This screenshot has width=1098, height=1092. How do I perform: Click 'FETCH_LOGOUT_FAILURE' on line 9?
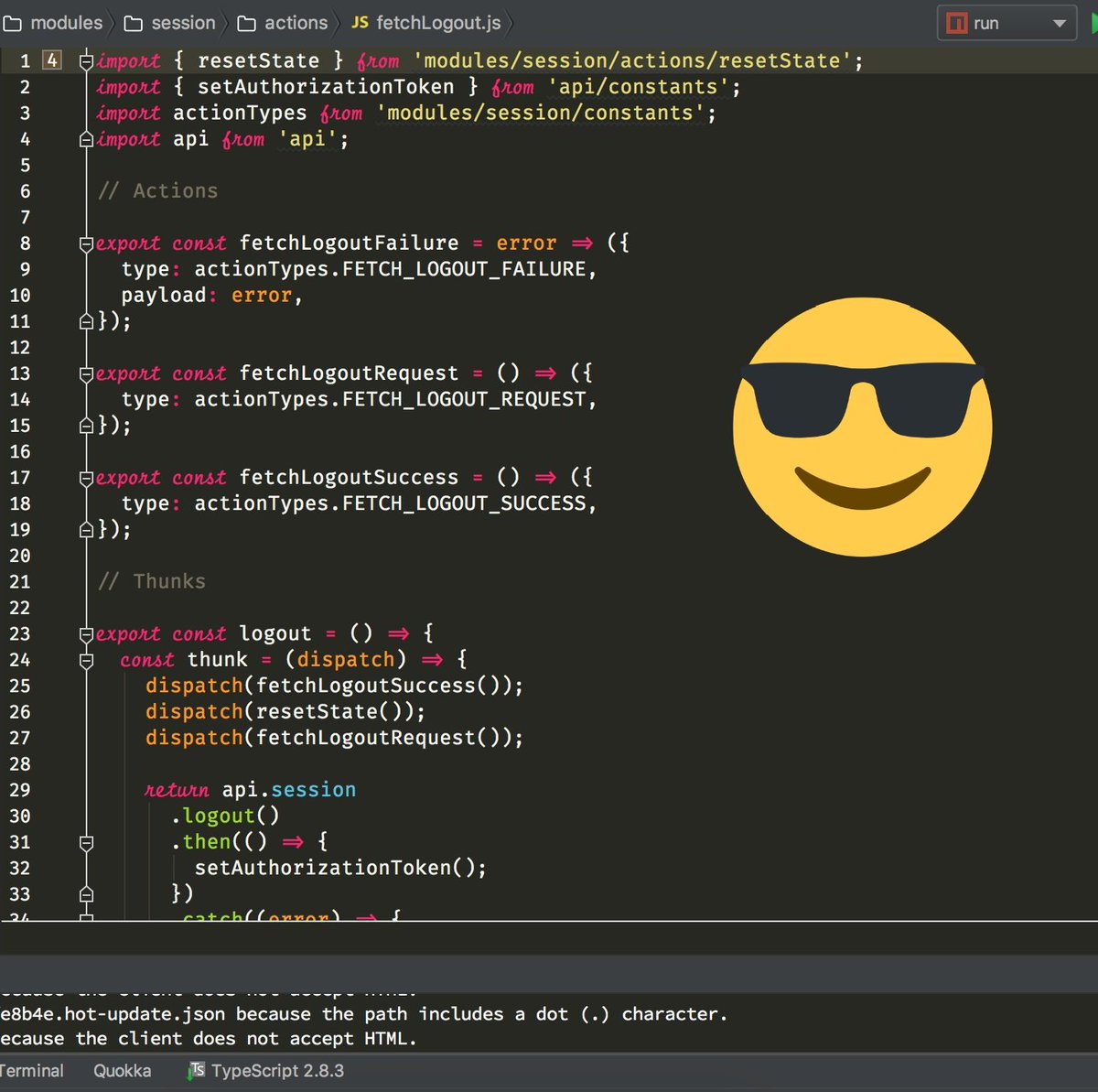pyautogui.click(x=464, y=269)
